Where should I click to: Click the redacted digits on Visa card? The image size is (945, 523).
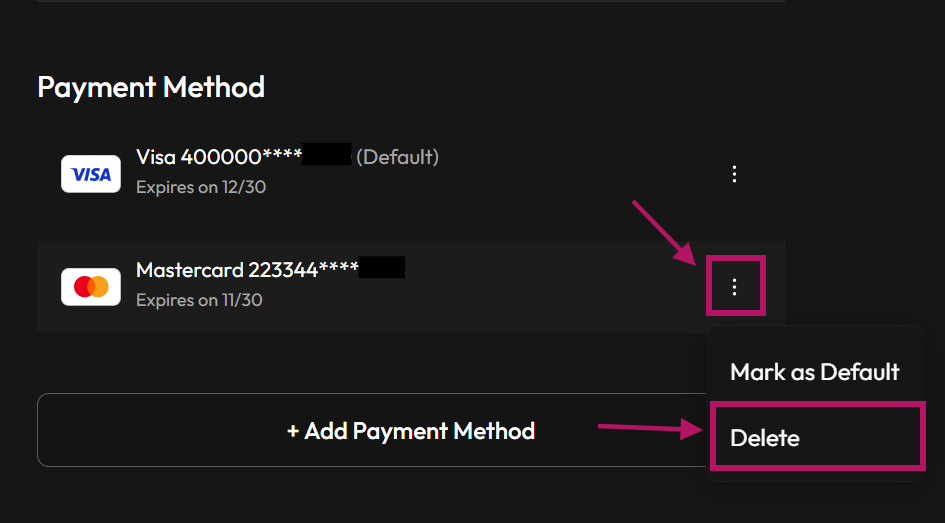point(326,154)
